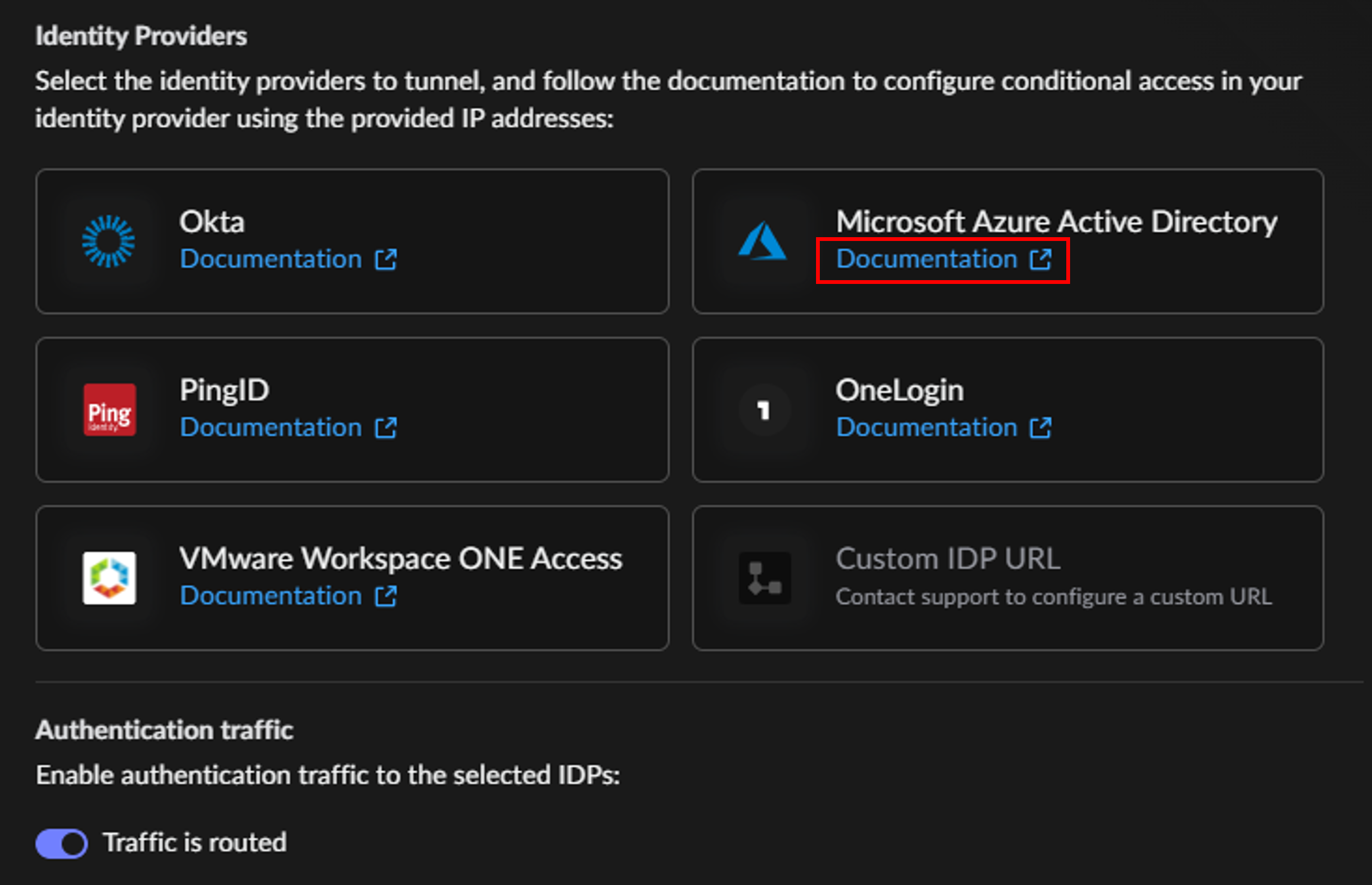The width and height of the screenshot is (1372, 885).
Task: Open PingID Documentation link
Action: (271, 428)
